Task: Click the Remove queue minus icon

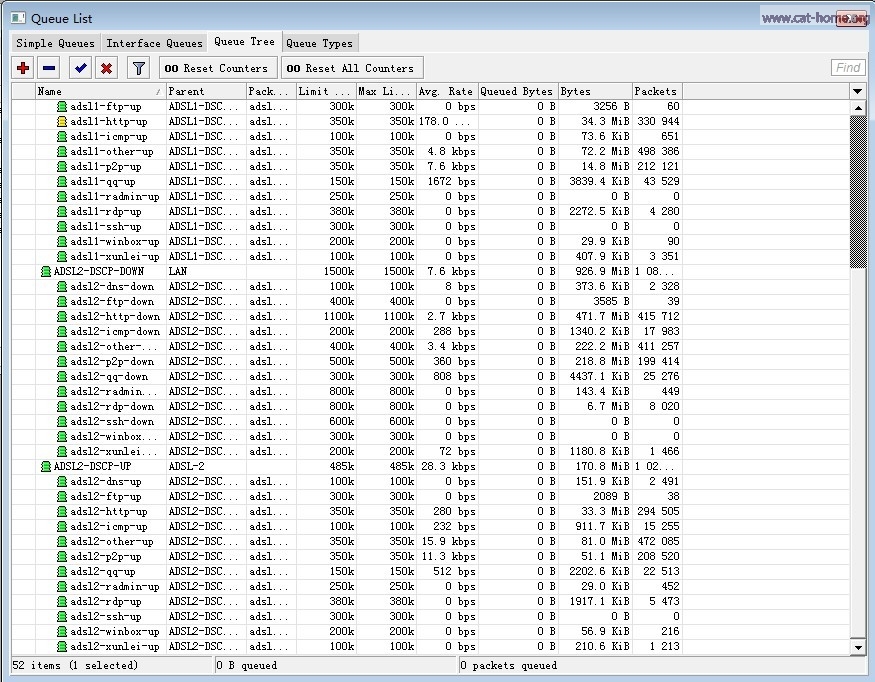Action: [x=49, y=68]
